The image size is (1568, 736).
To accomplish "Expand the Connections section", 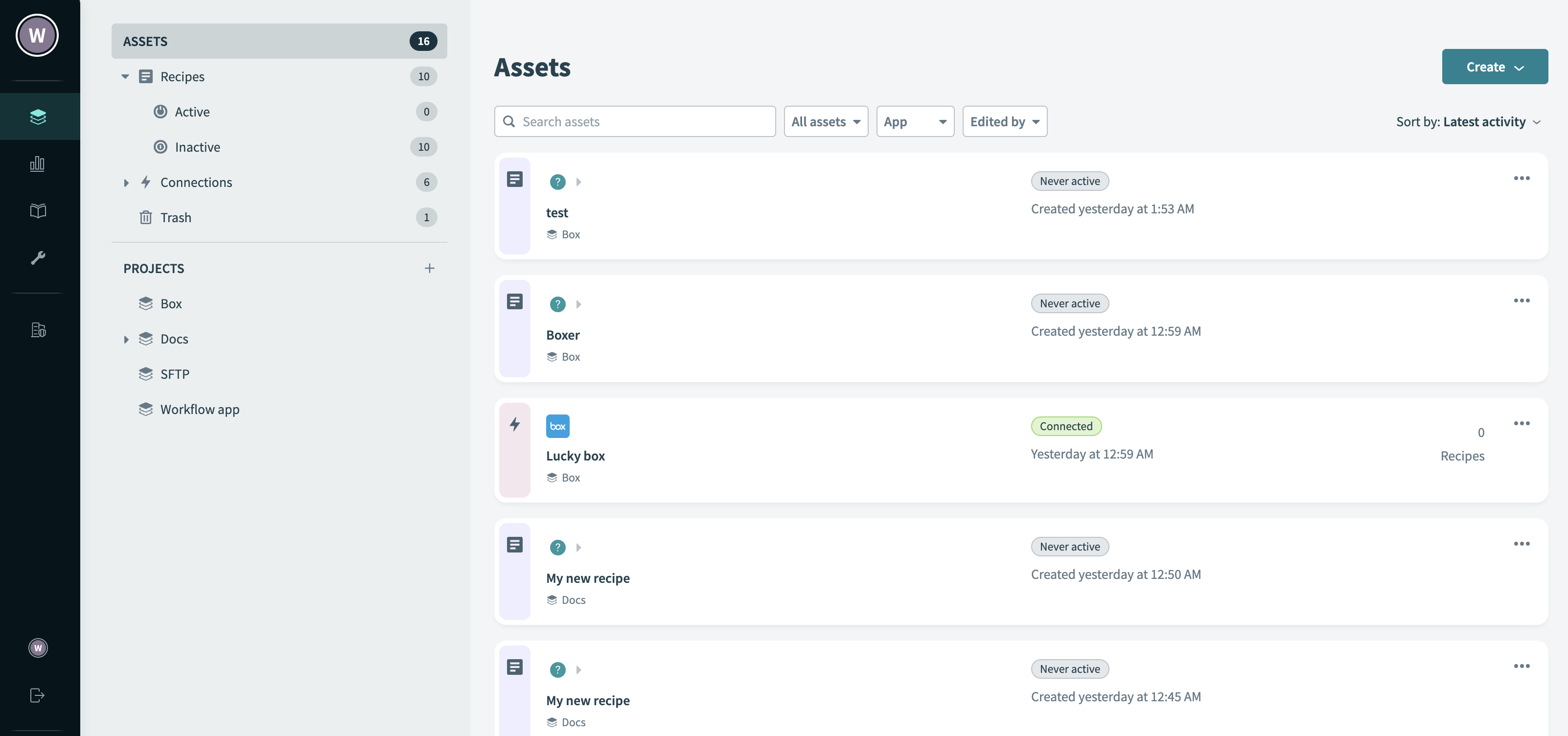I will [126, 182].
